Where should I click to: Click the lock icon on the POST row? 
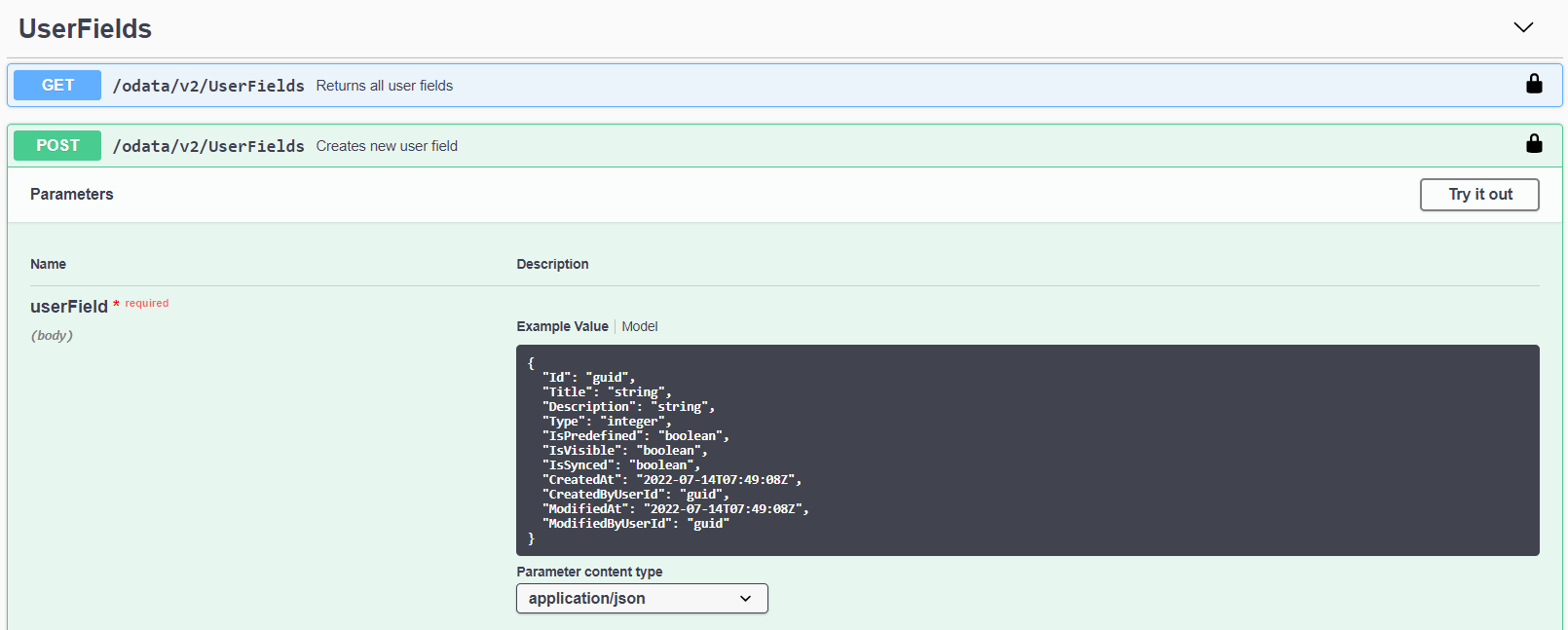1534,145
